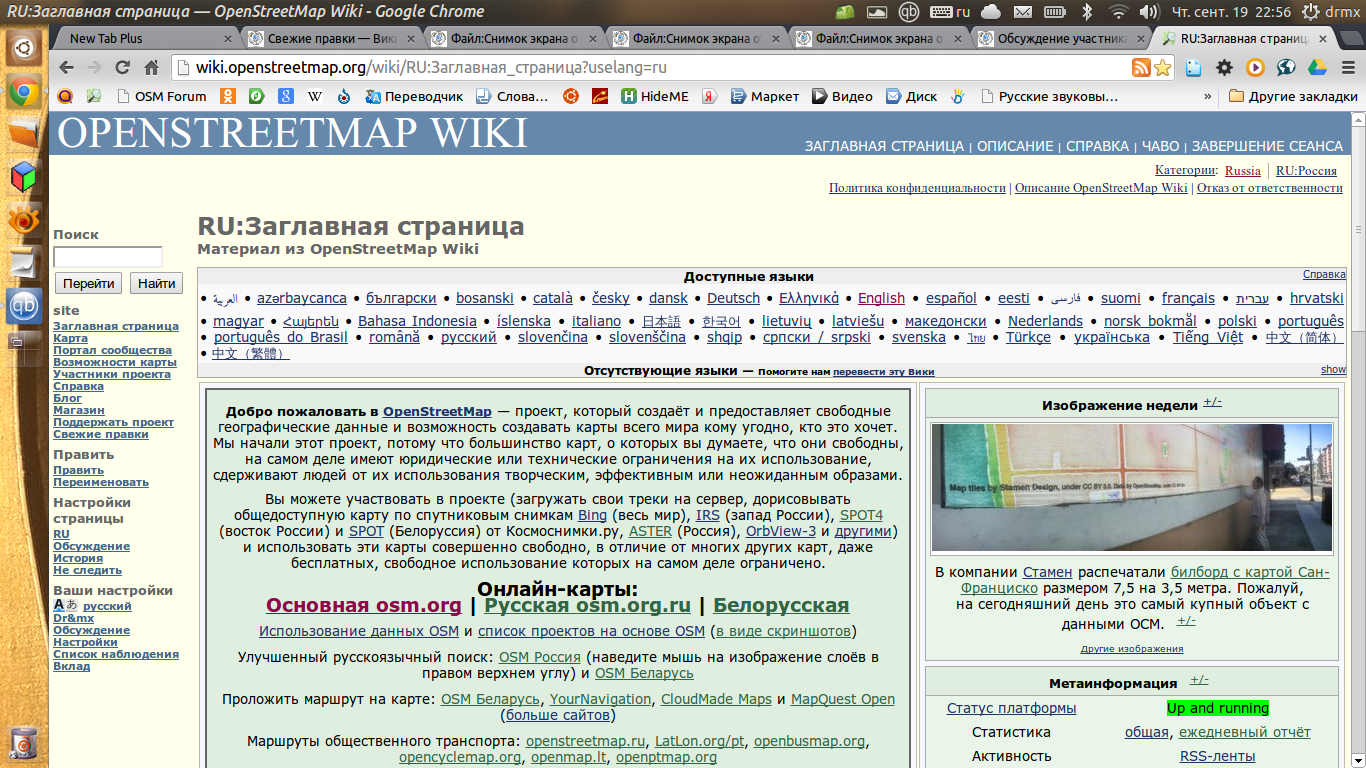1366x768 pixels.
Task: Open the Ubuntu logo bookmark
Action: tap(570, 97)
